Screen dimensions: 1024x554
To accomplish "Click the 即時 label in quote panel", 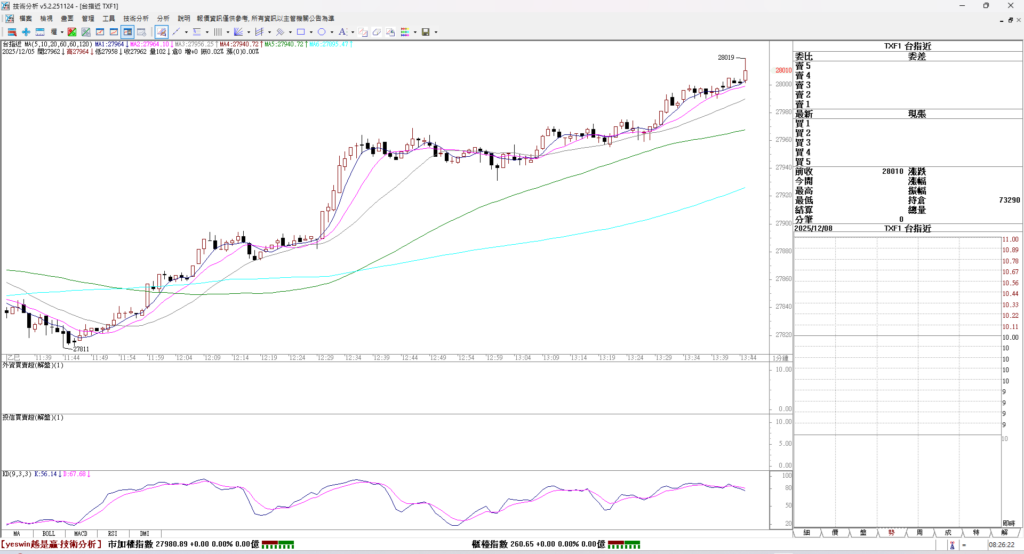I will 1008,522.
